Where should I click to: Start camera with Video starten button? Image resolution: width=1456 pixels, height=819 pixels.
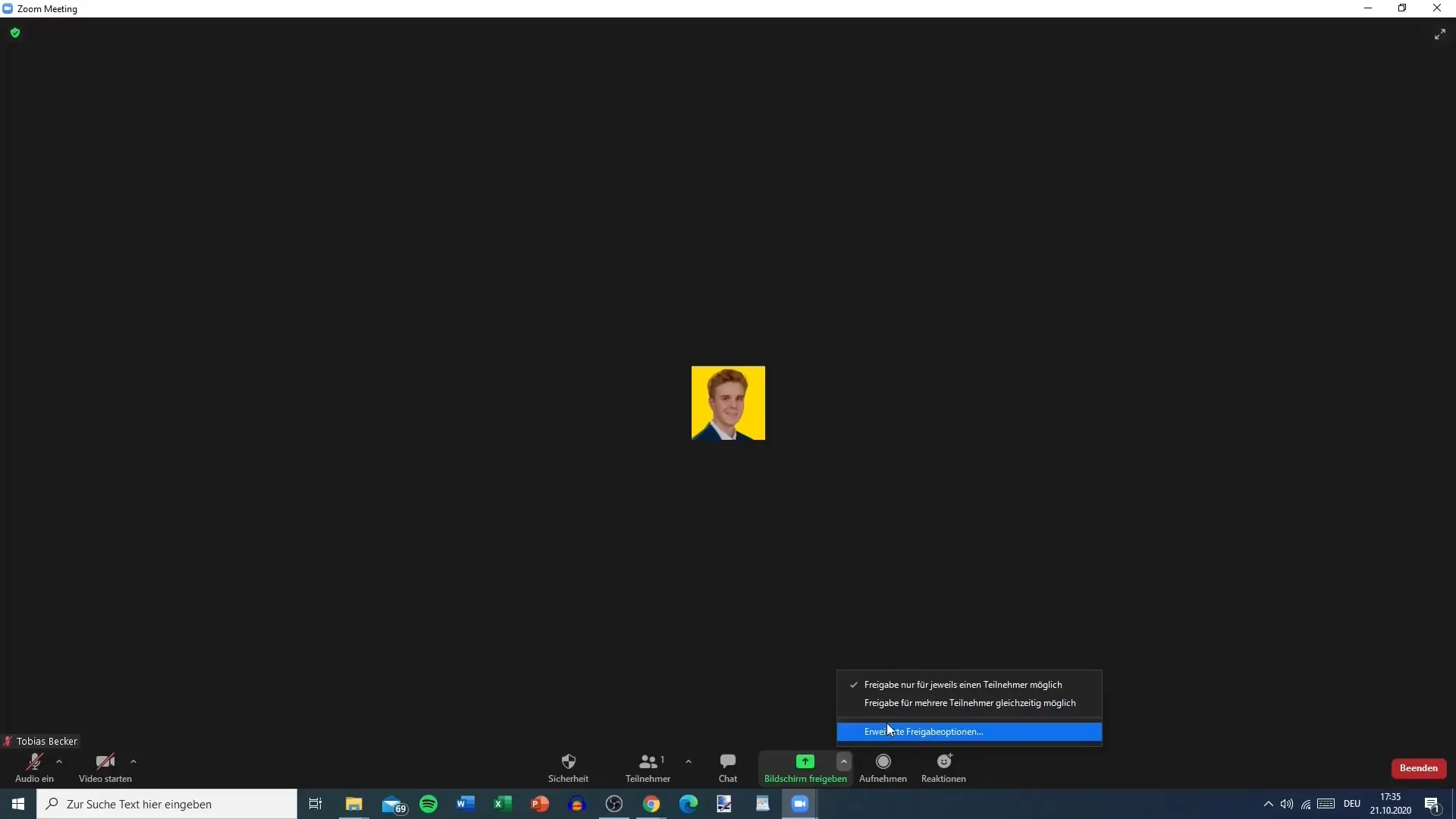point(105,767)
